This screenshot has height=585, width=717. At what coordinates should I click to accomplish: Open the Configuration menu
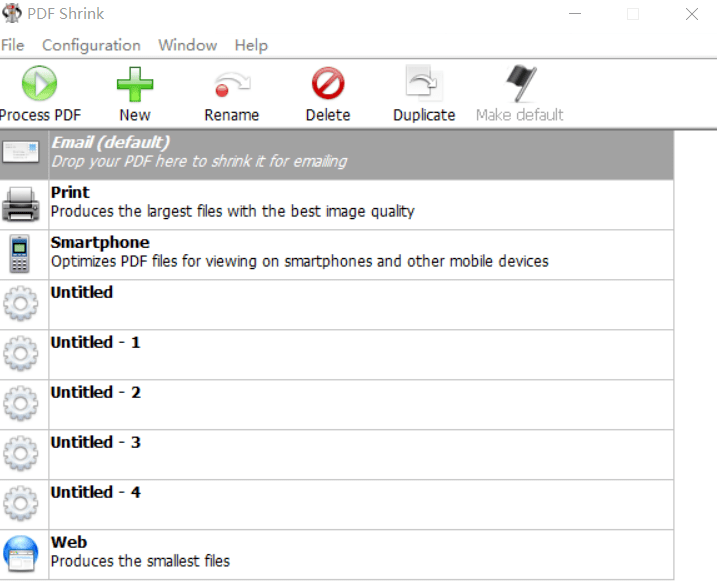[91, 45]
